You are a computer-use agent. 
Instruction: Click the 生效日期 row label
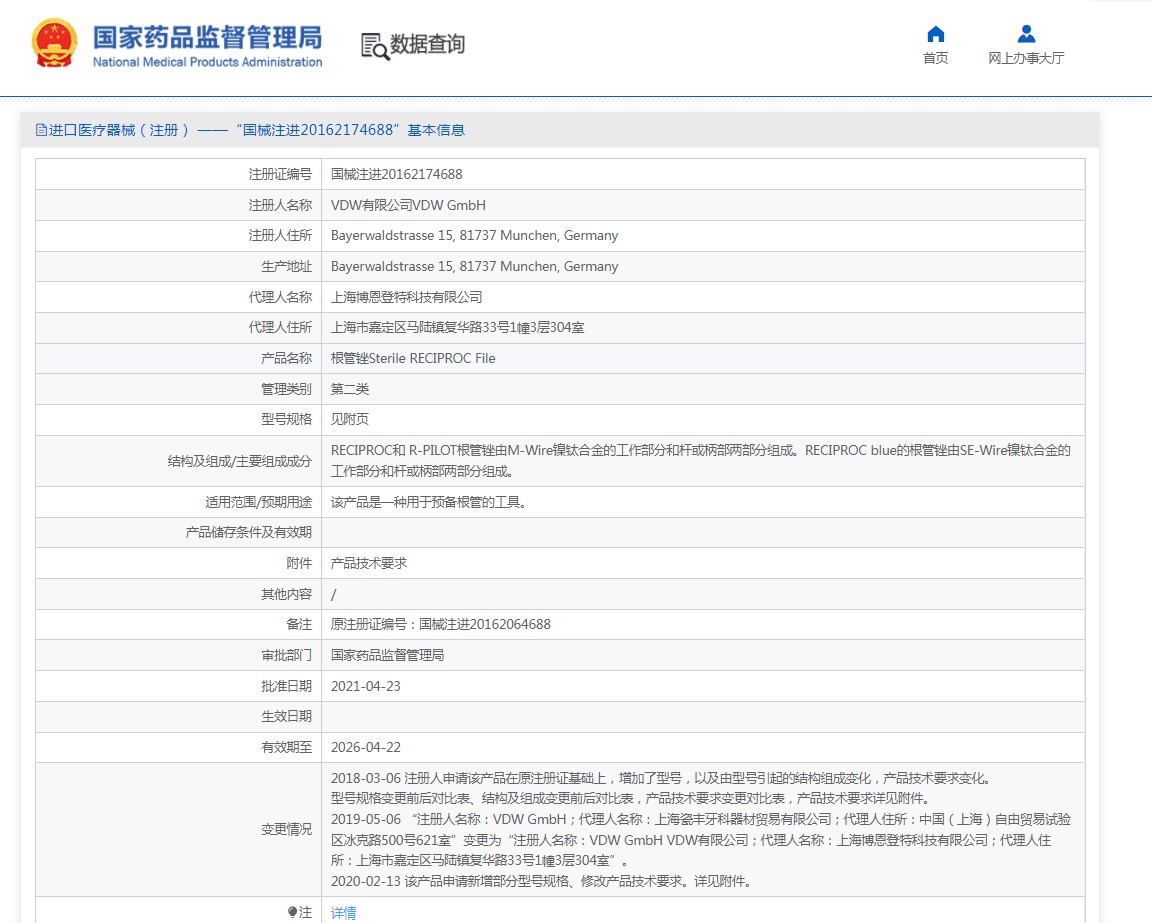(x=287, y=716)
